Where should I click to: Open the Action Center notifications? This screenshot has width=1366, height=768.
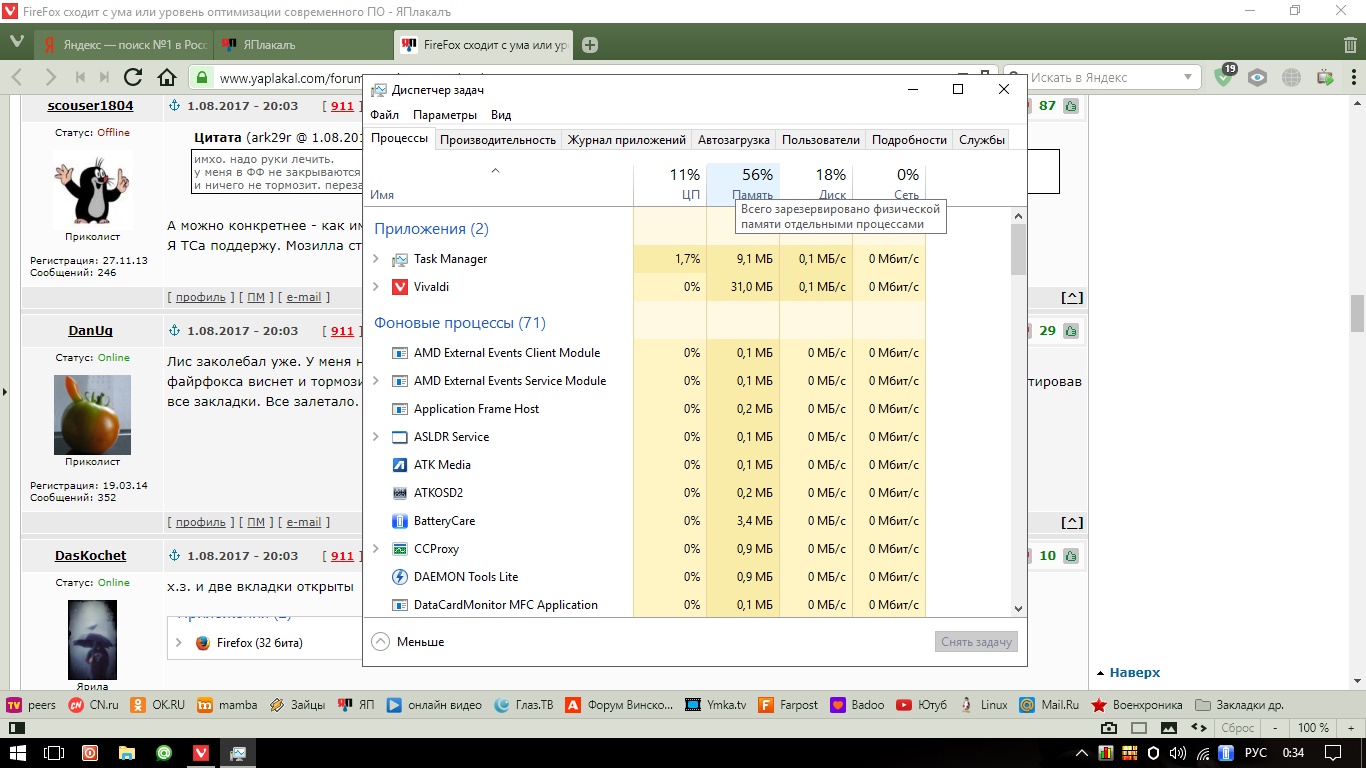coord(1332,752)
